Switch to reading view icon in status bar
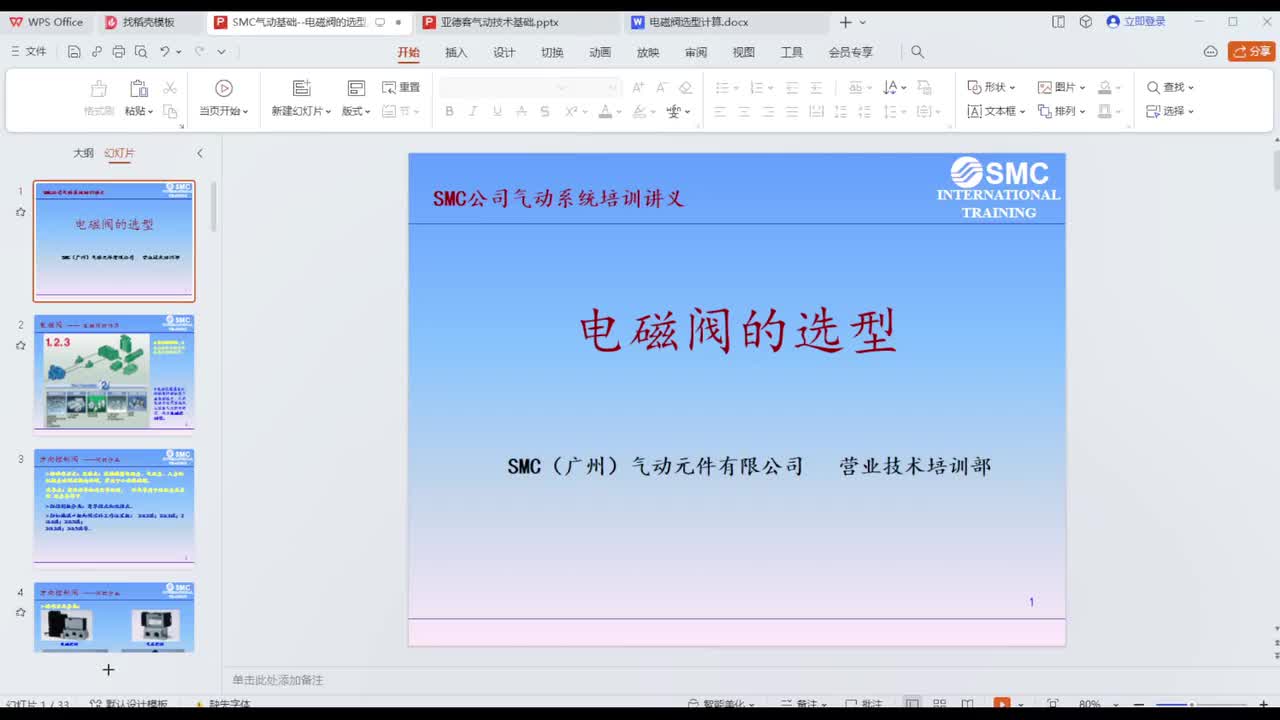This screenshot has width=1280, height=720. 967,704
